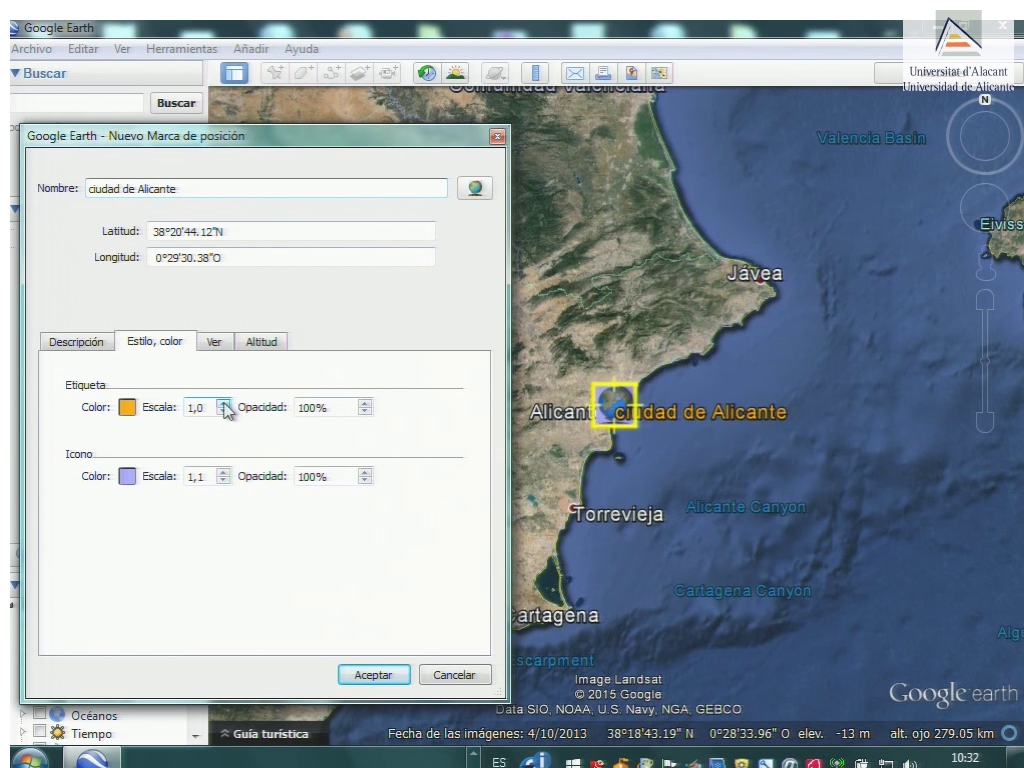Tick the Océanos layer checkbox
The height and width of the screenshot is (768, 1024).
click(39, 713)
